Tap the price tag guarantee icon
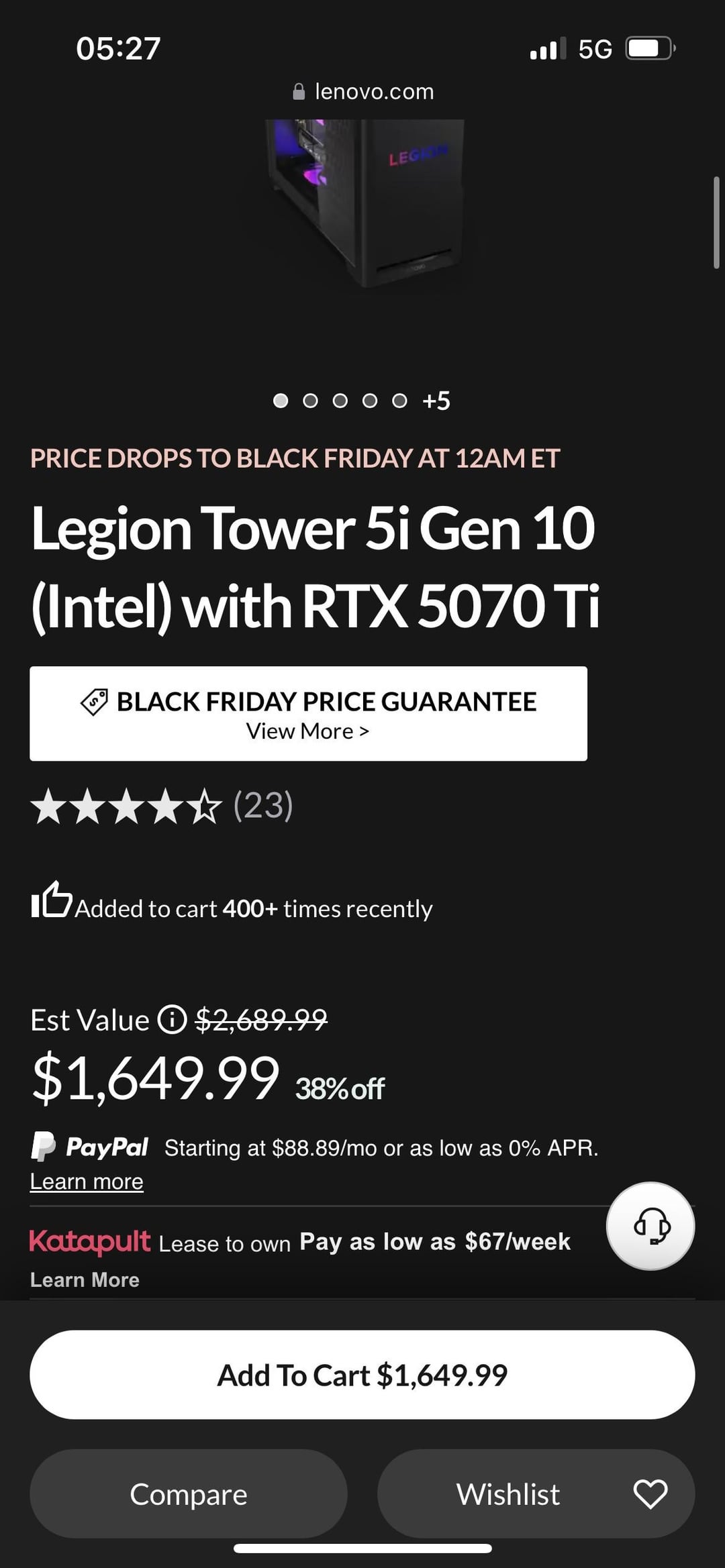 click(94, 702)
